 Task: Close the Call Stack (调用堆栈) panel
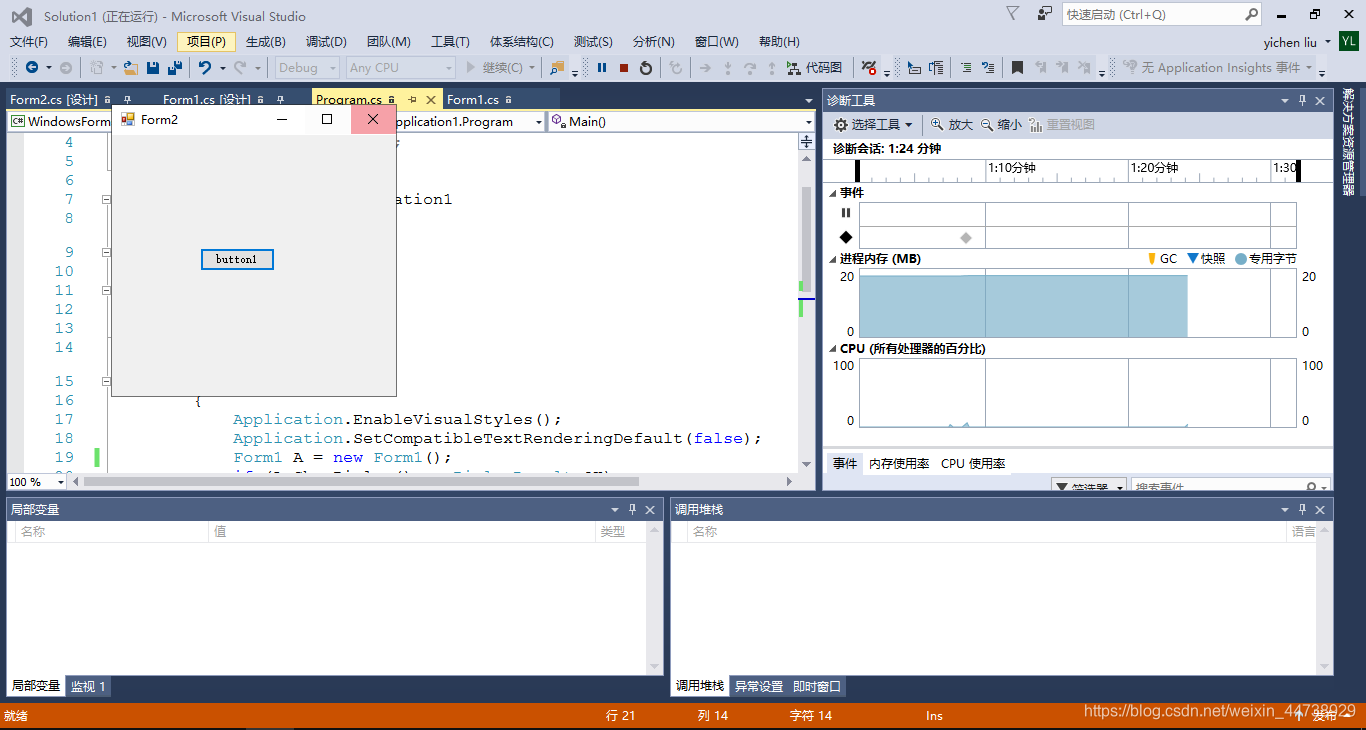[1320, 509]
